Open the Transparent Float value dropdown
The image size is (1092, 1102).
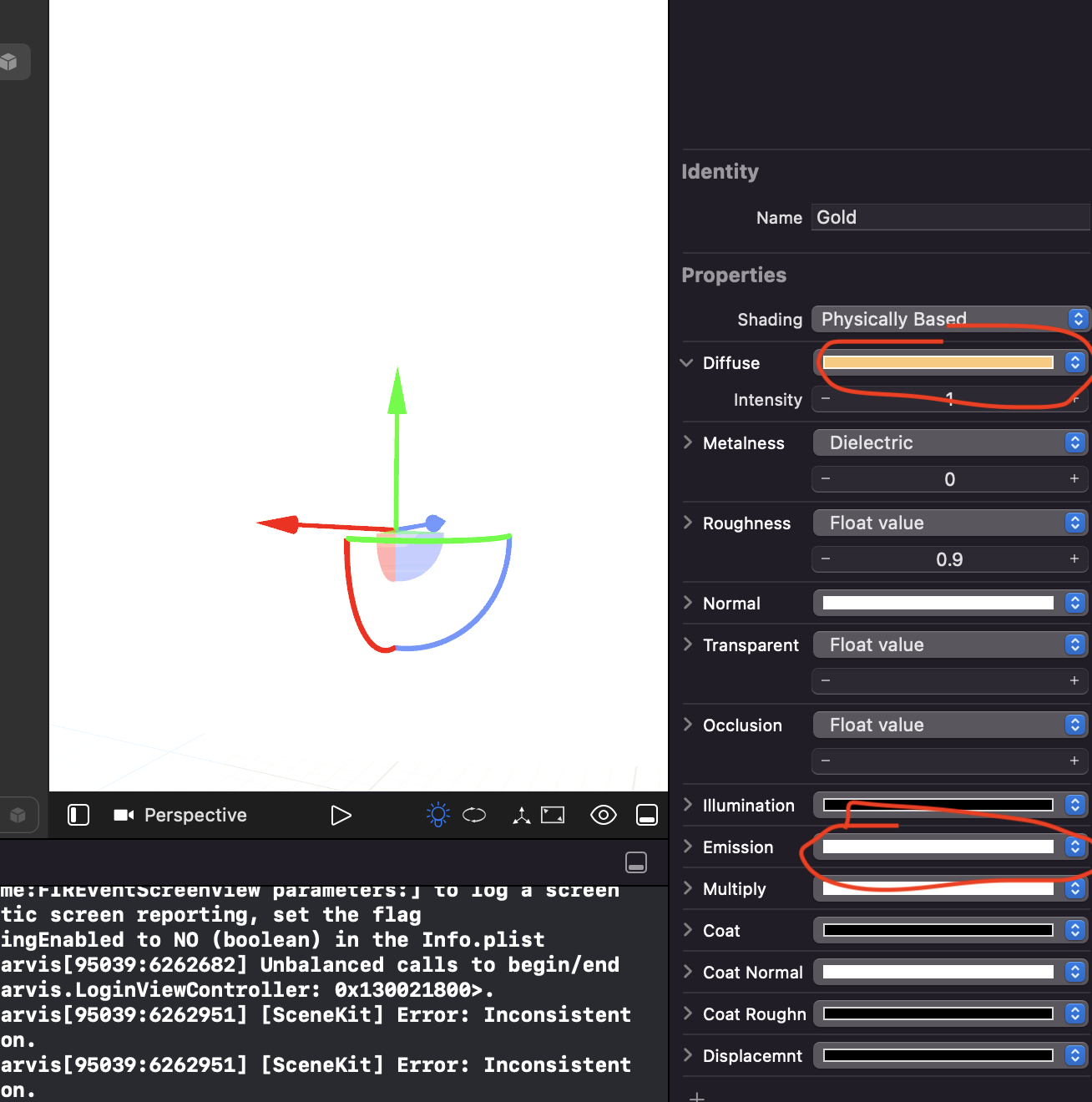(x=950, y=645)
